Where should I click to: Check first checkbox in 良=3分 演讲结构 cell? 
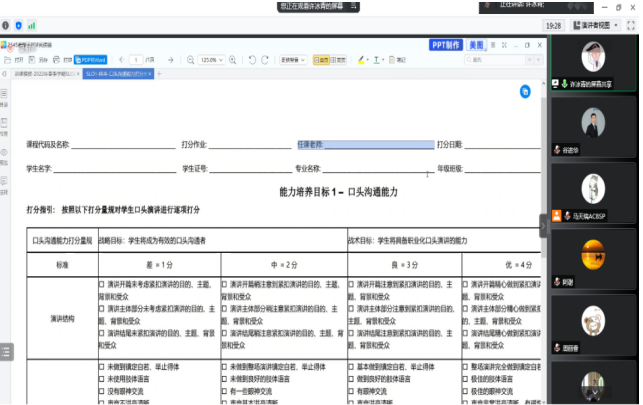tap(351, 284)
